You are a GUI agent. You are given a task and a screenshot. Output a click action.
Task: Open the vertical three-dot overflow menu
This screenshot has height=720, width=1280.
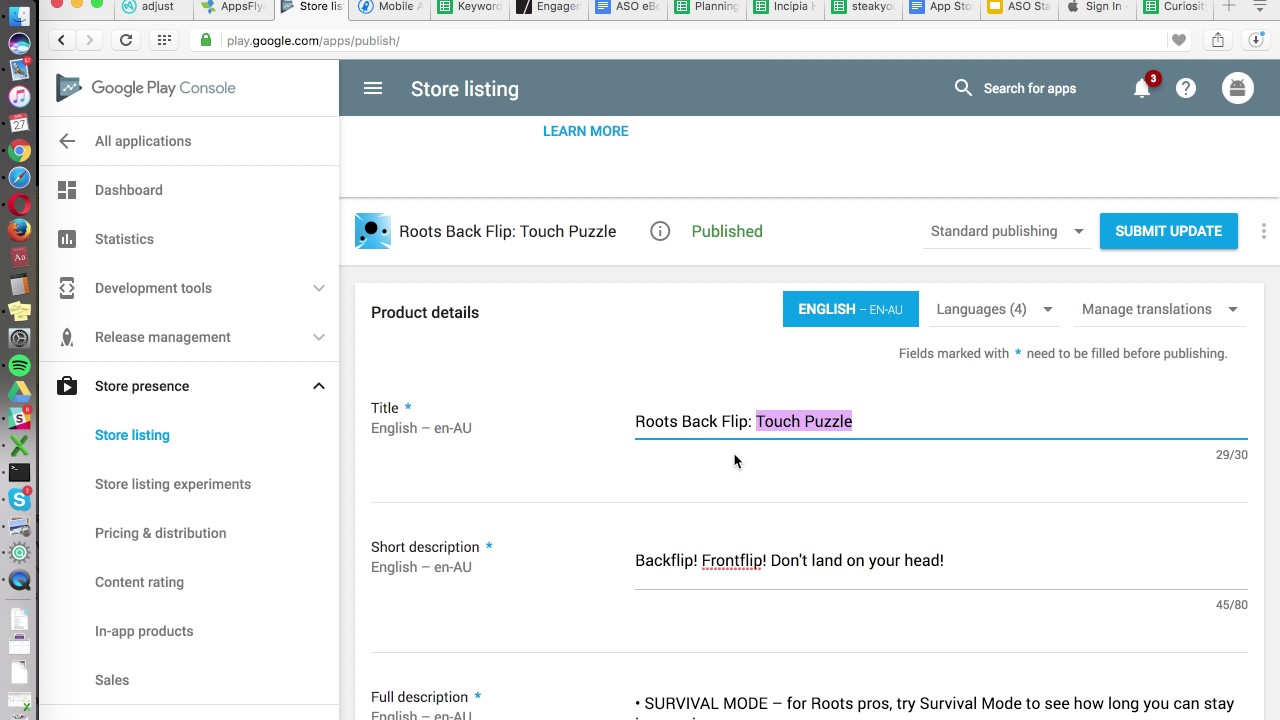(1264, 231)
